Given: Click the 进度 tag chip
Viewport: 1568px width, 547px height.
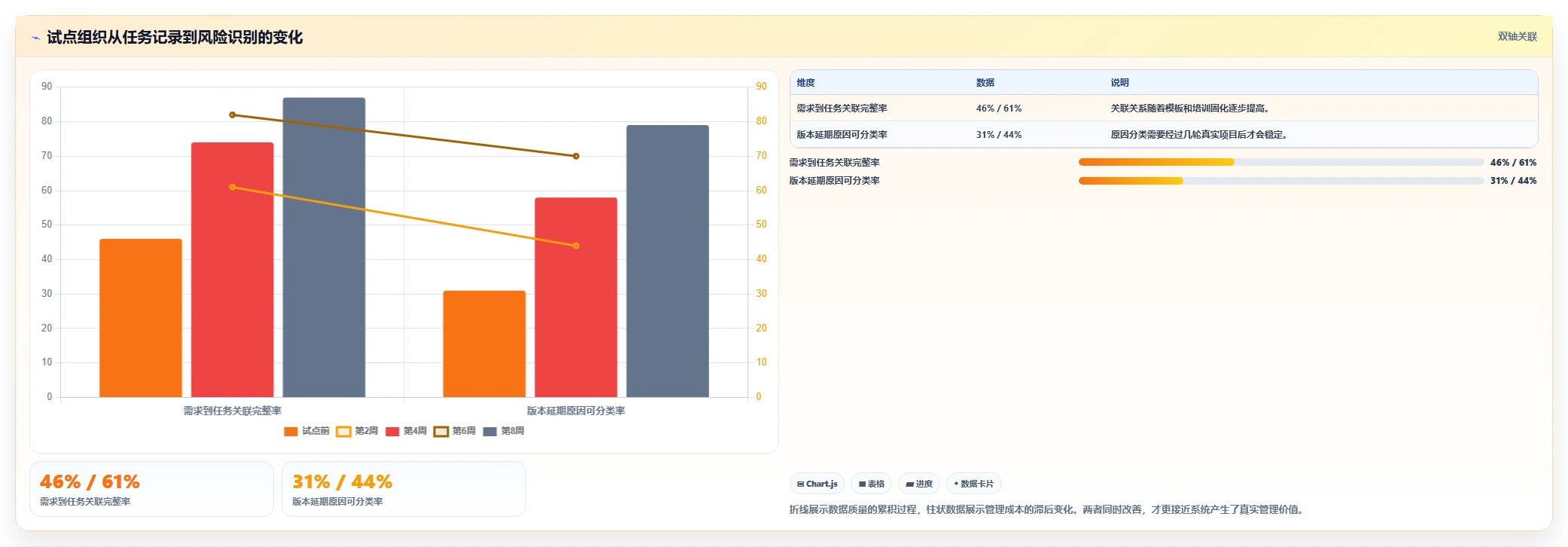Looking at the screenshot, I should coord(919,484).
